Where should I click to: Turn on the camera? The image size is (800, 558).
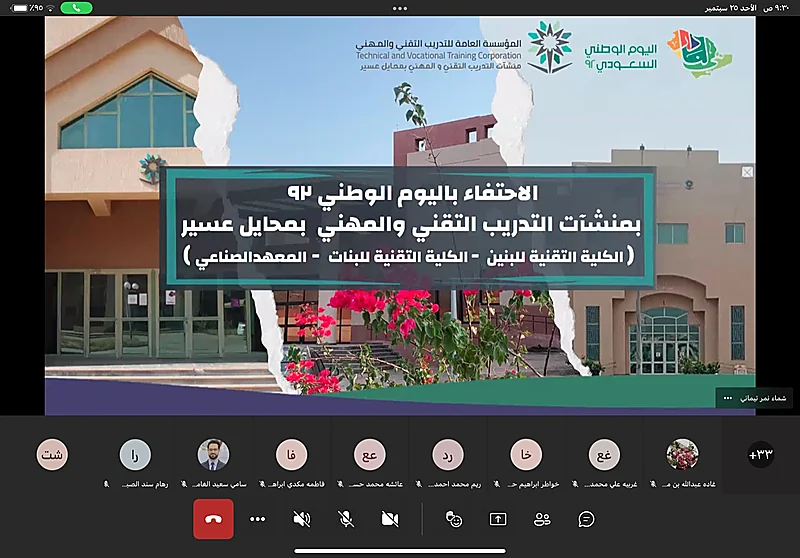[390, 519]
